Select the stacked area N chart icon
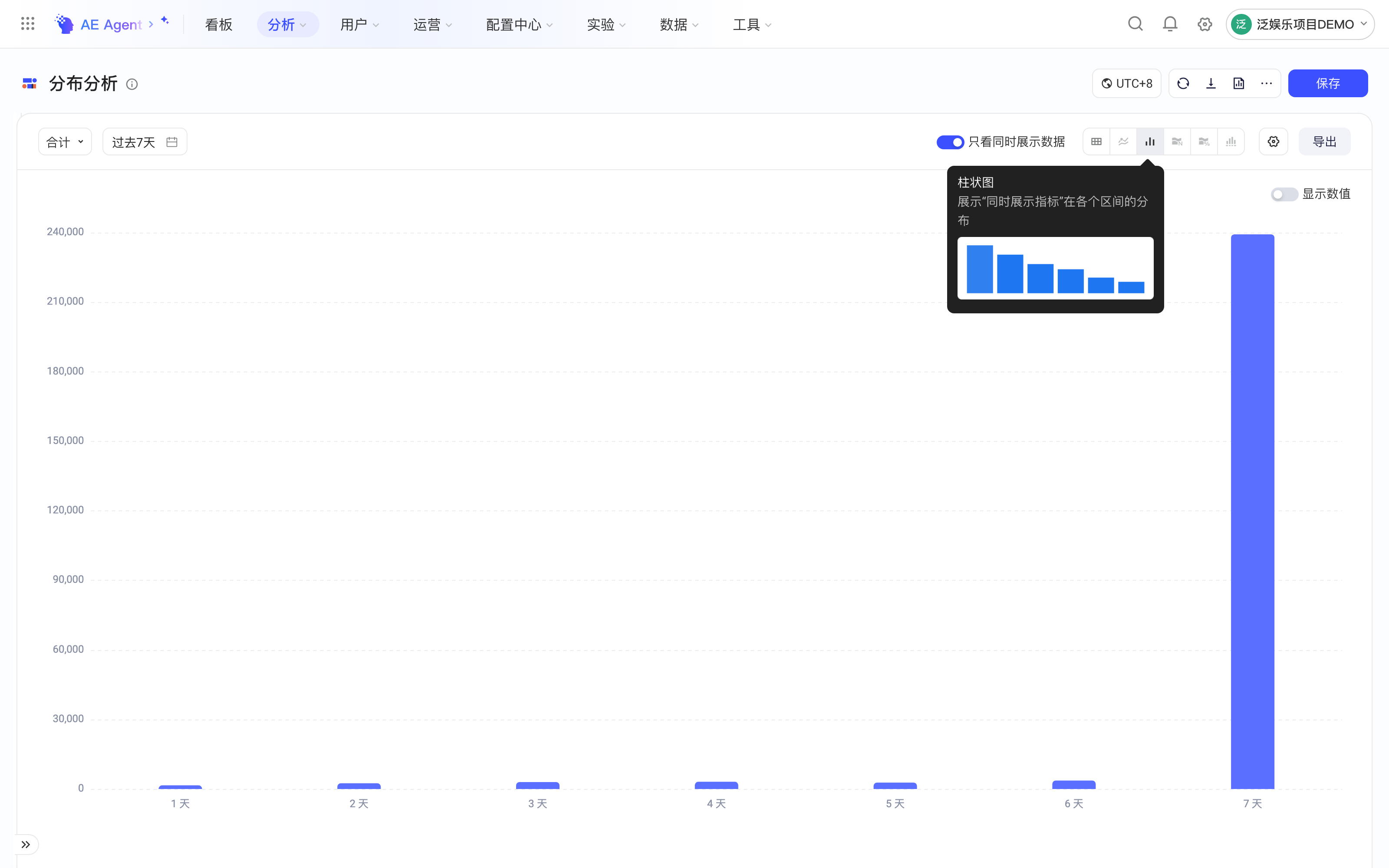1389x868 pixels. pyautogui.click(x=1177, y=142)
